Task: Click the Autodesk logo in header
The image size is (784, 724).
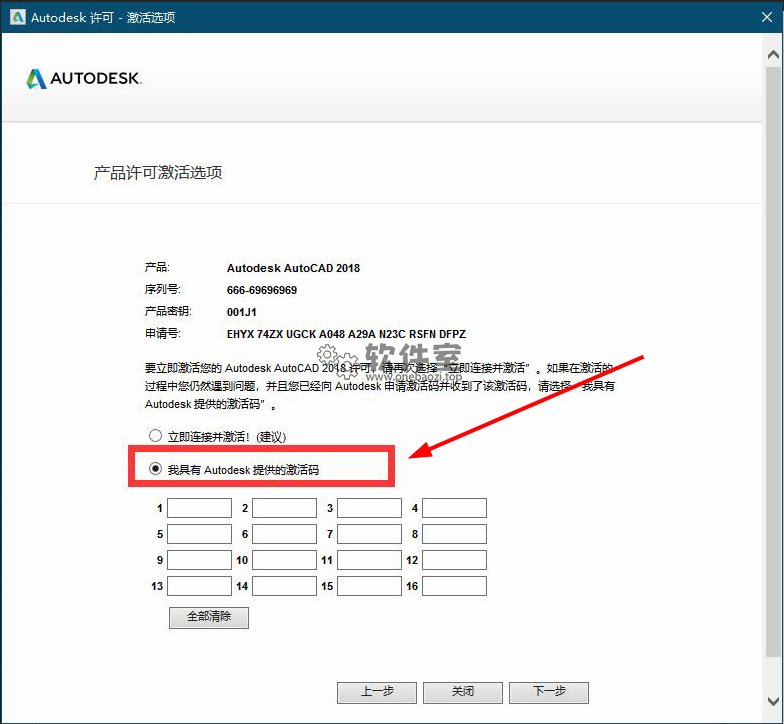Action: pyautogui.click(x=84, y=78)
